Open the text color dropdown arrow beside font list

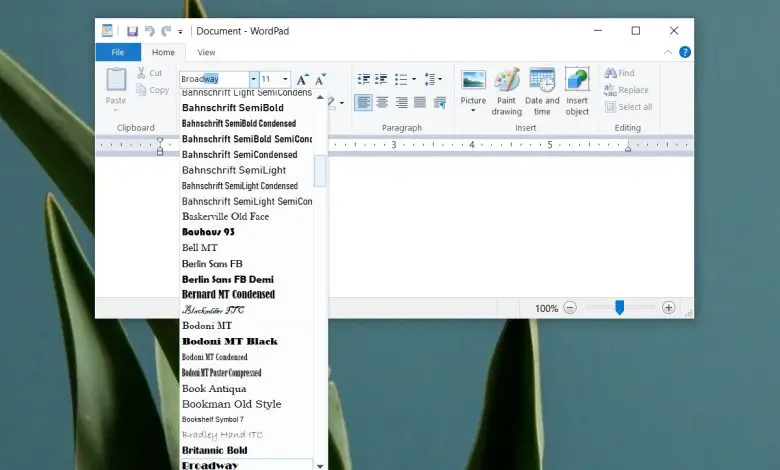(342, 103)
